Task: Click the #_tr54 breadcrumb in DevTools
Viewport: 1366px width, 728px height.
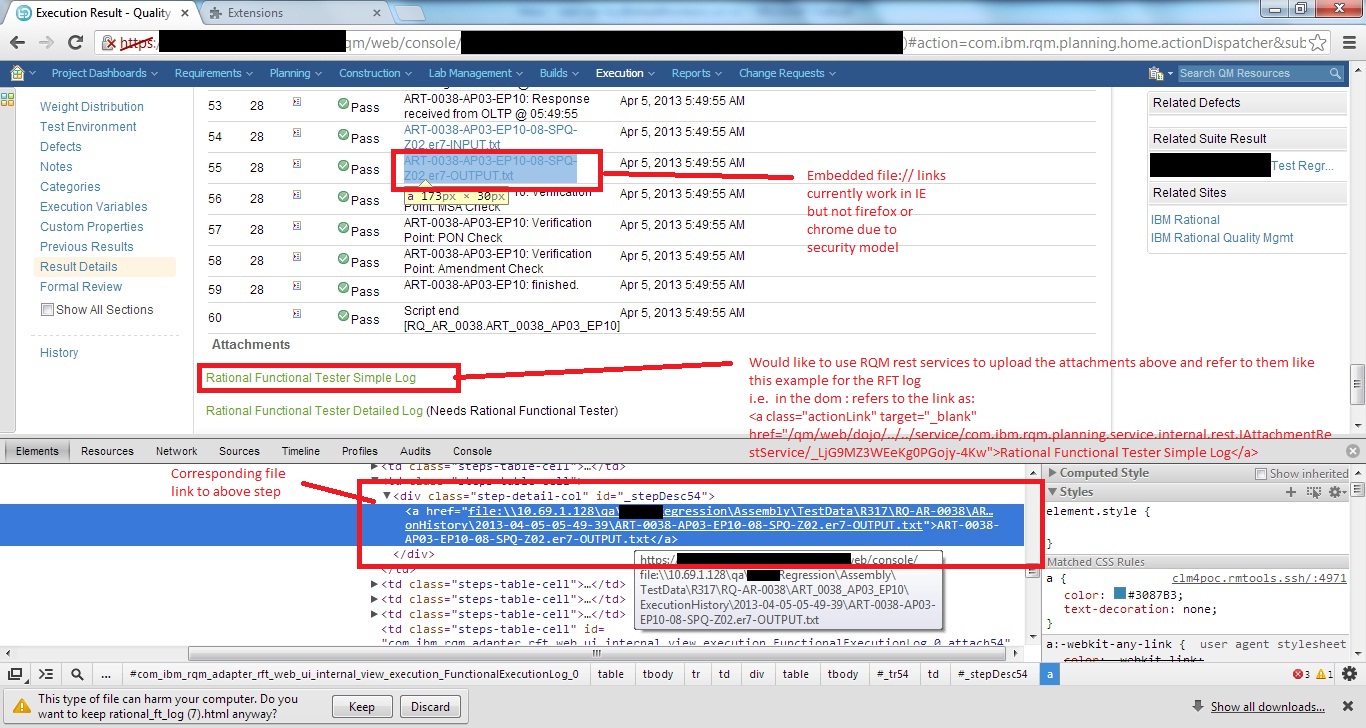Action: coord(893,674)
